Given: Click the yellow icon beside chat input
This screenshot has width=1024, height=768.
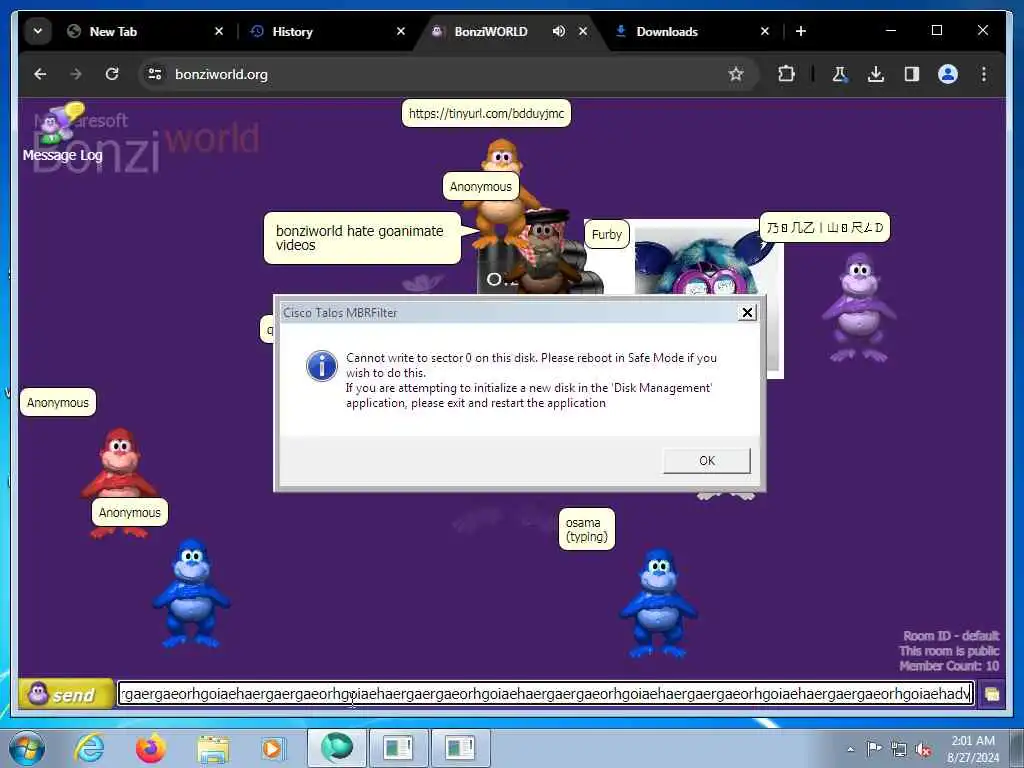Looking at the screenshot, I should 991,694.
